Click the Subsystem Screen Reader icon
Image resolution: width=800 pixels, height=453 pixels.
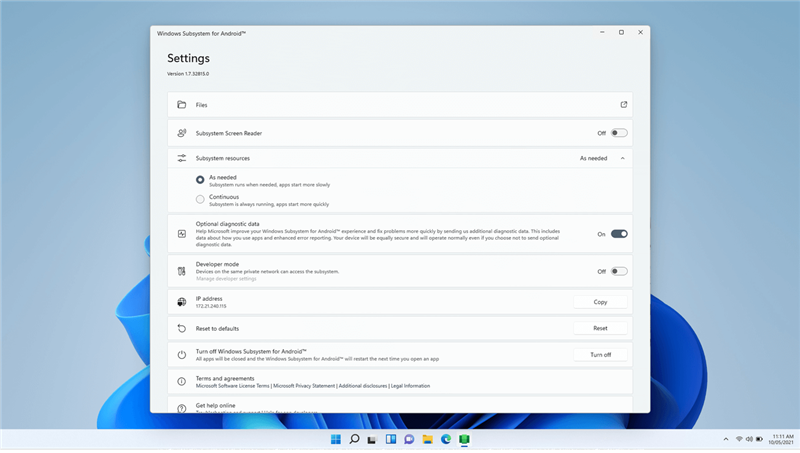pyautogui.click(x=182, y=133)
